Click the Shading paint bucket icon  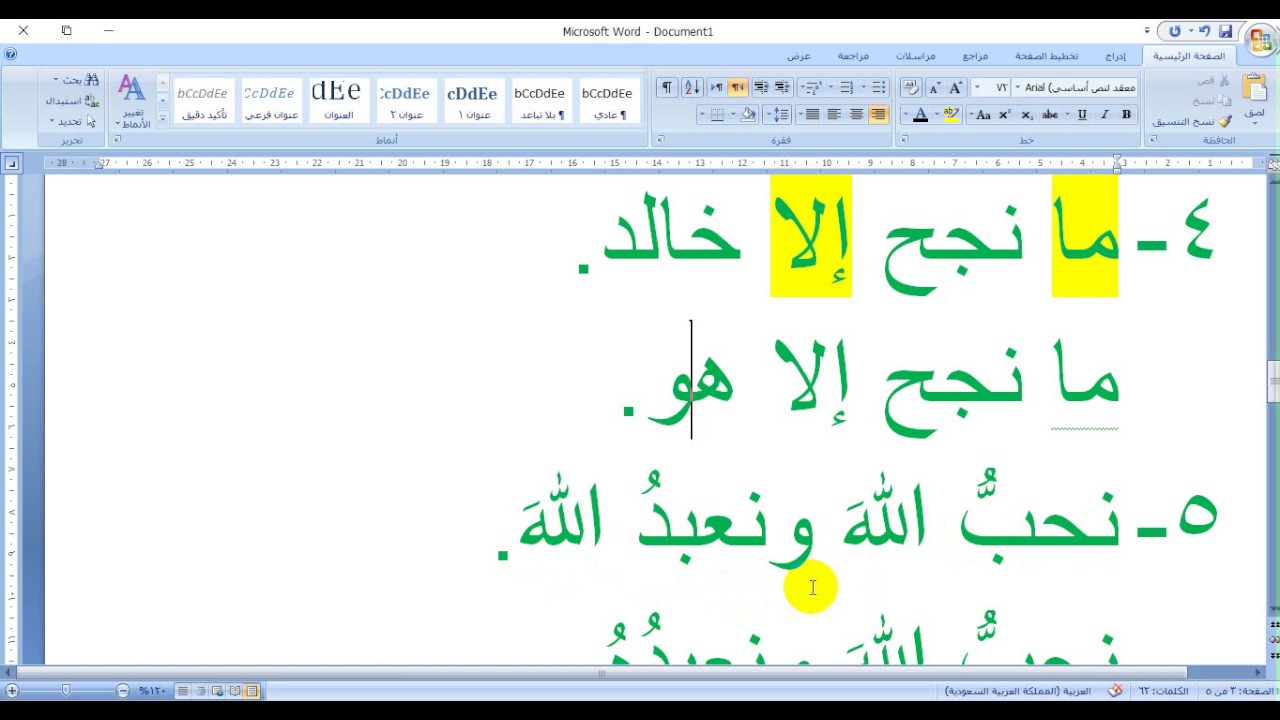(747, 115)
